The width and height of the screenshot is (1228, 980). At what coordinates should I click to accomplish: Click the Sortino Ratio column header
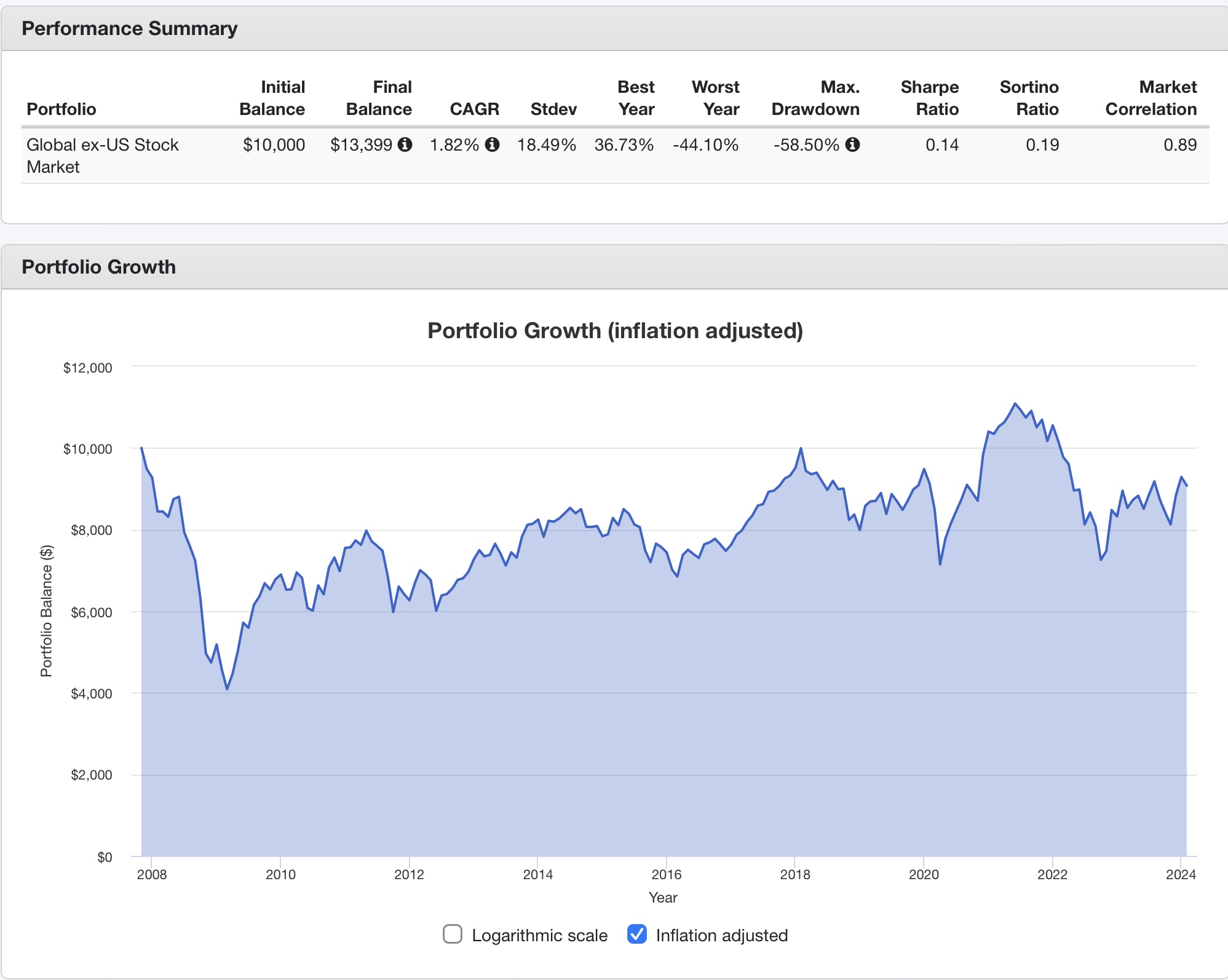click(1029, 98)
